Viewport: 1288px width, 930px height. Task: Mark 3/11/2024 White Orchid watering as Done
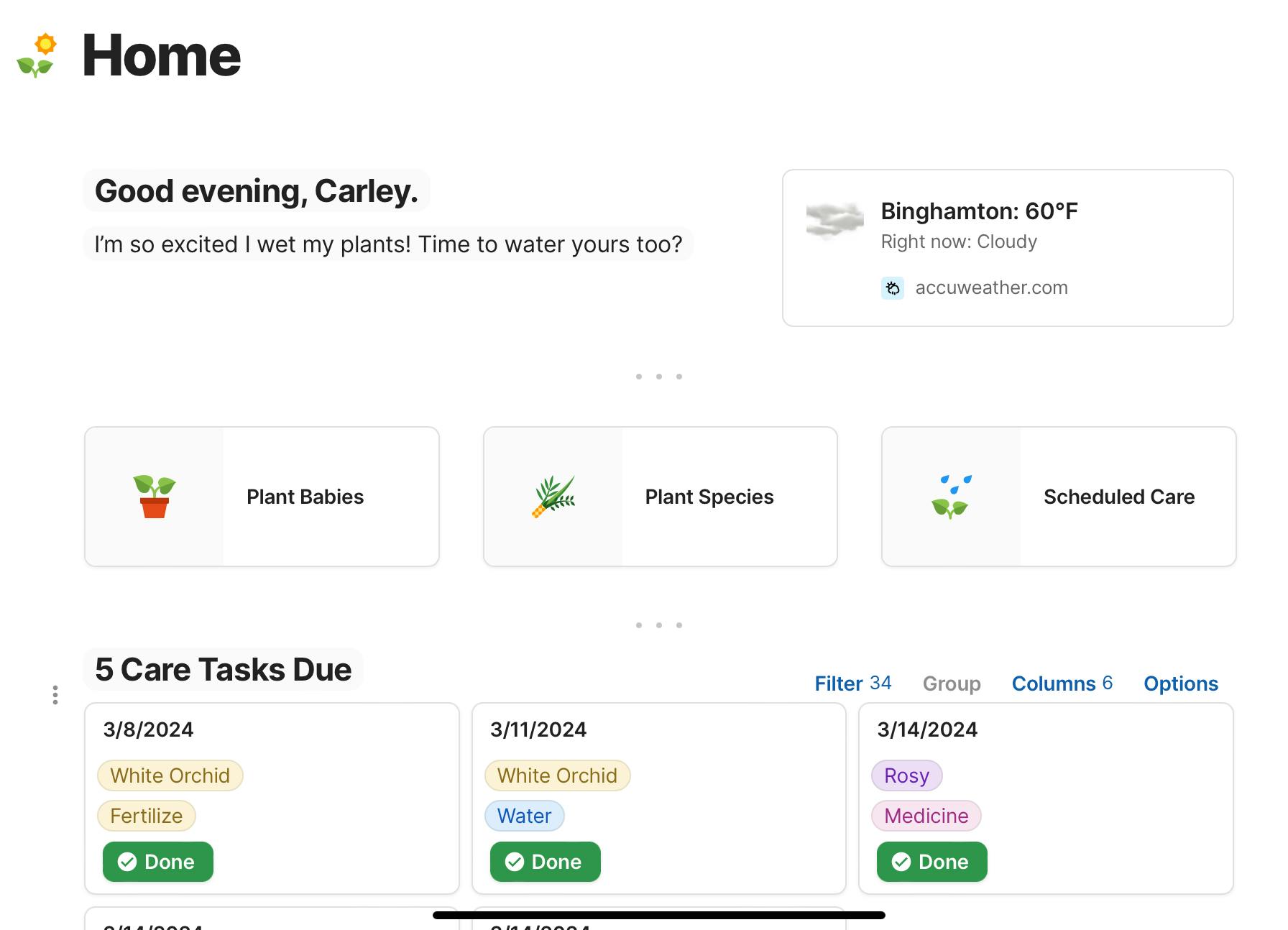pyautogui.click(x=545, y=862)
